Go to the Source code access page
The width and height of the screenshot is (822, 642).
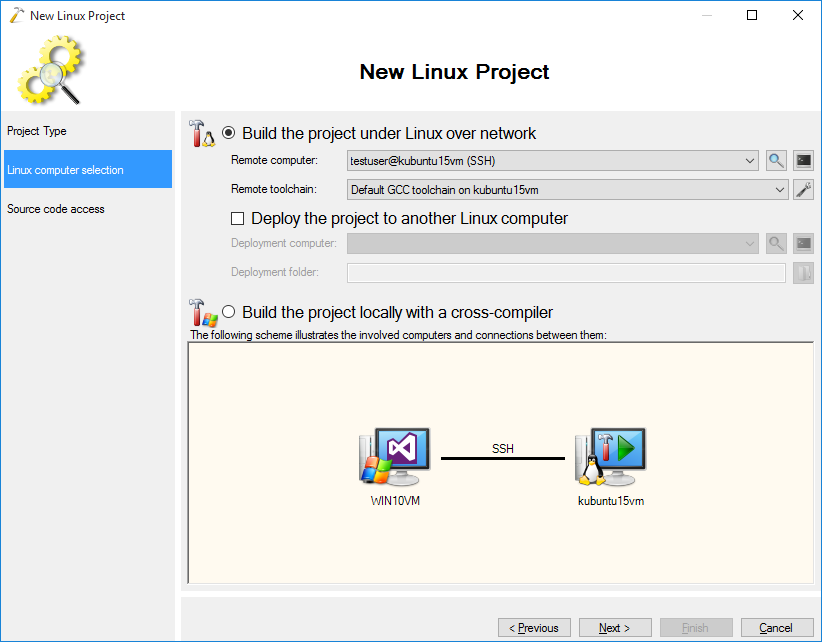[x=56, y=209]
